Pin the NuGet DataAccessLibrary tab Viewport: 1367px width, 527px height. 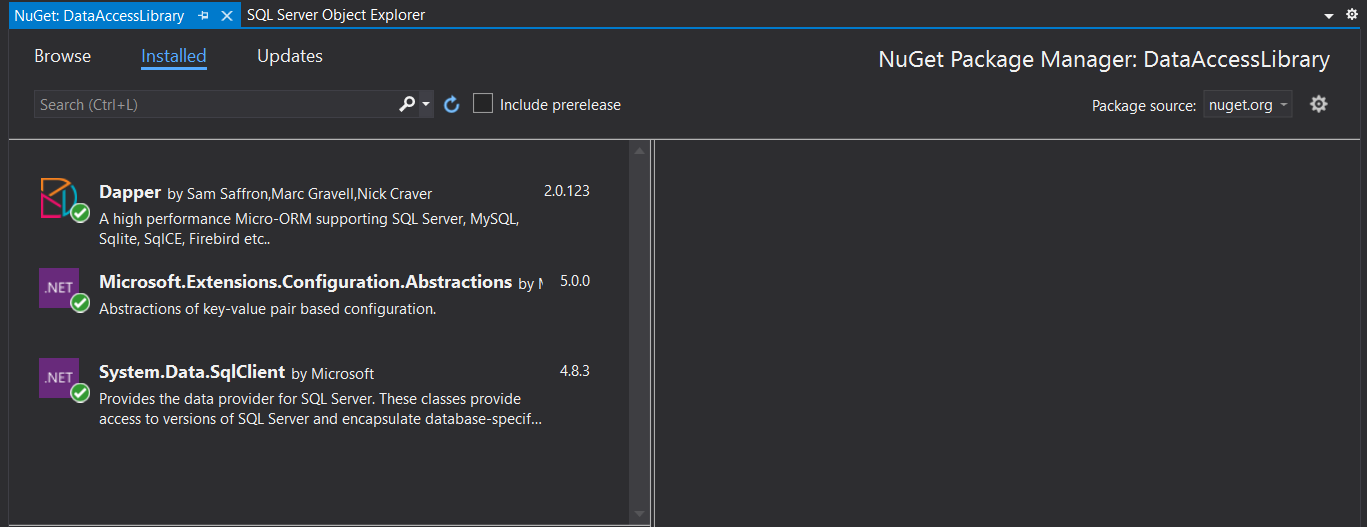coord(204,16)
